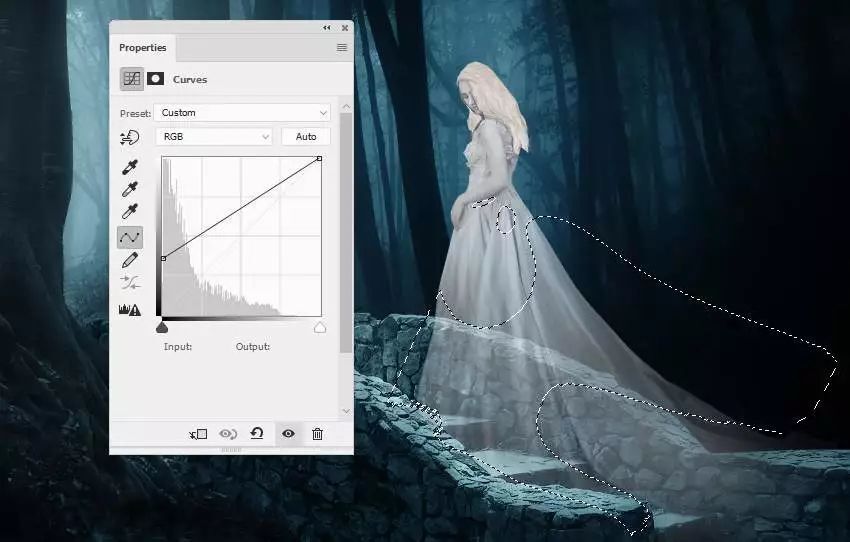Click the Curves title text

[190, 80]
